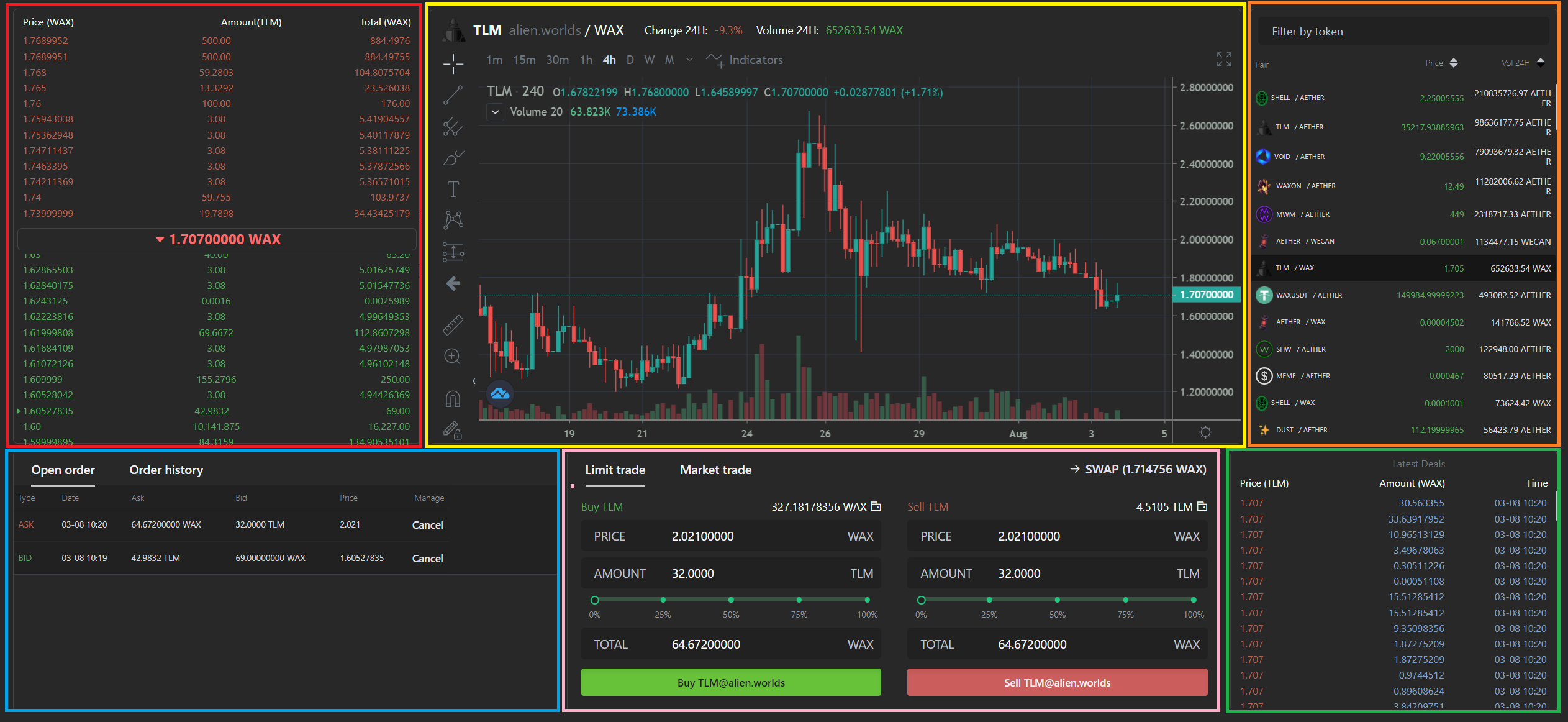Toggle lock all drawing tools

click(x=453, y=430)
